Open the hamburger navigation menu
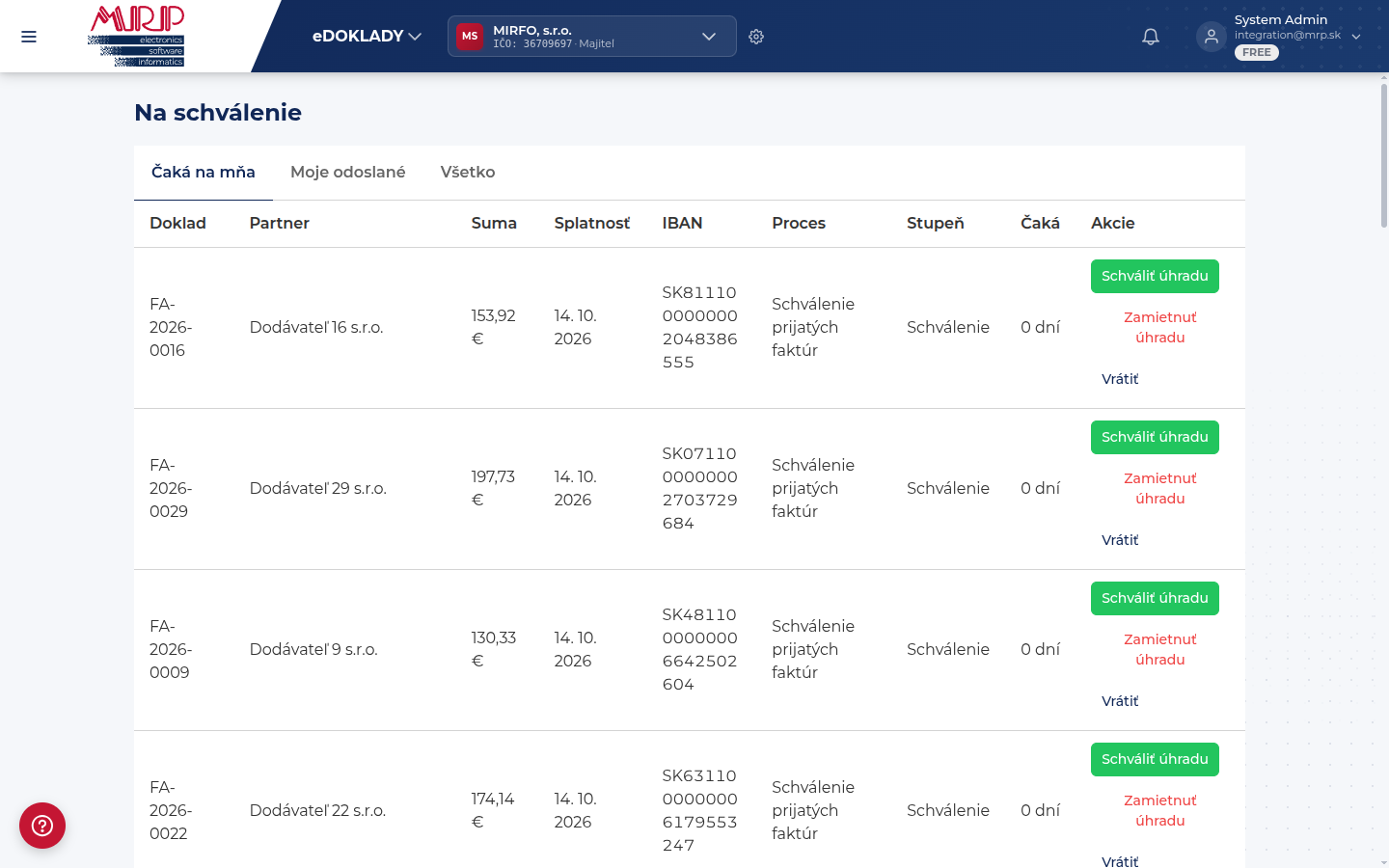Screen dimensions: 1389x868 (x=29, y=37)
